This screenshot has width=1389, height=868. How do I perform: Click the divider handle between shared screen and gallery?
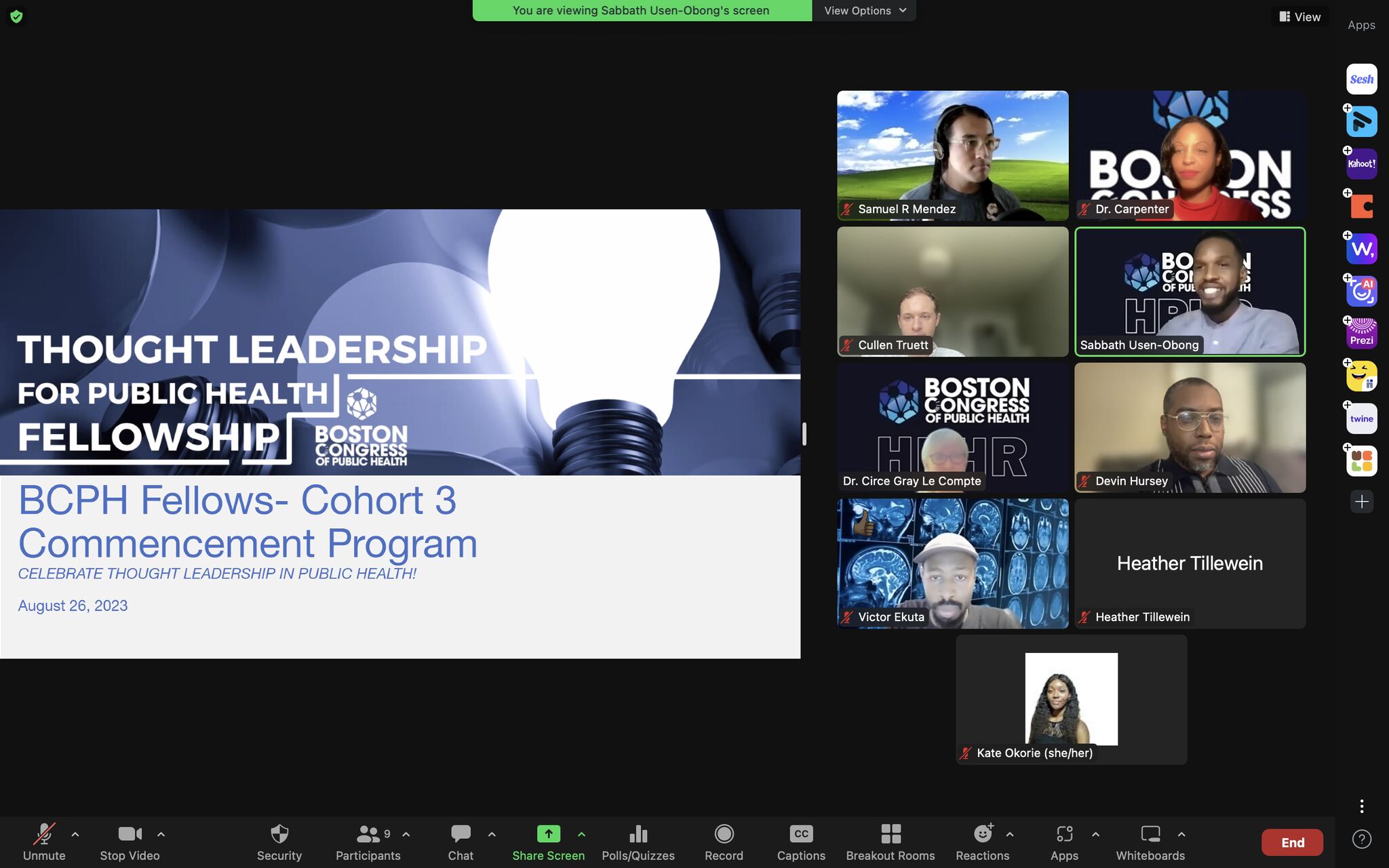tap(804, 434)
